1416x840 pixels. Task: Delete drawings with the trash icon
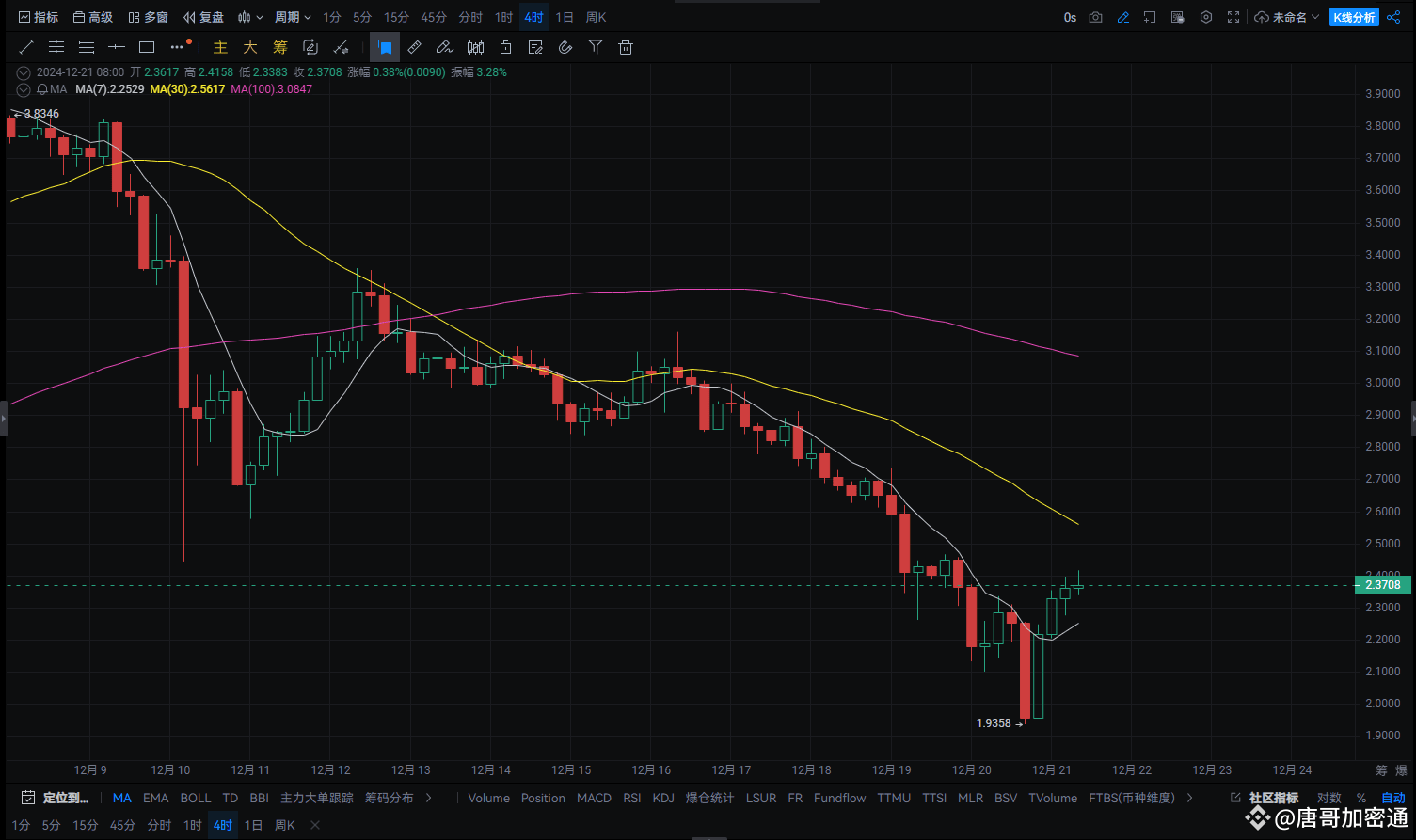point(626,47)
